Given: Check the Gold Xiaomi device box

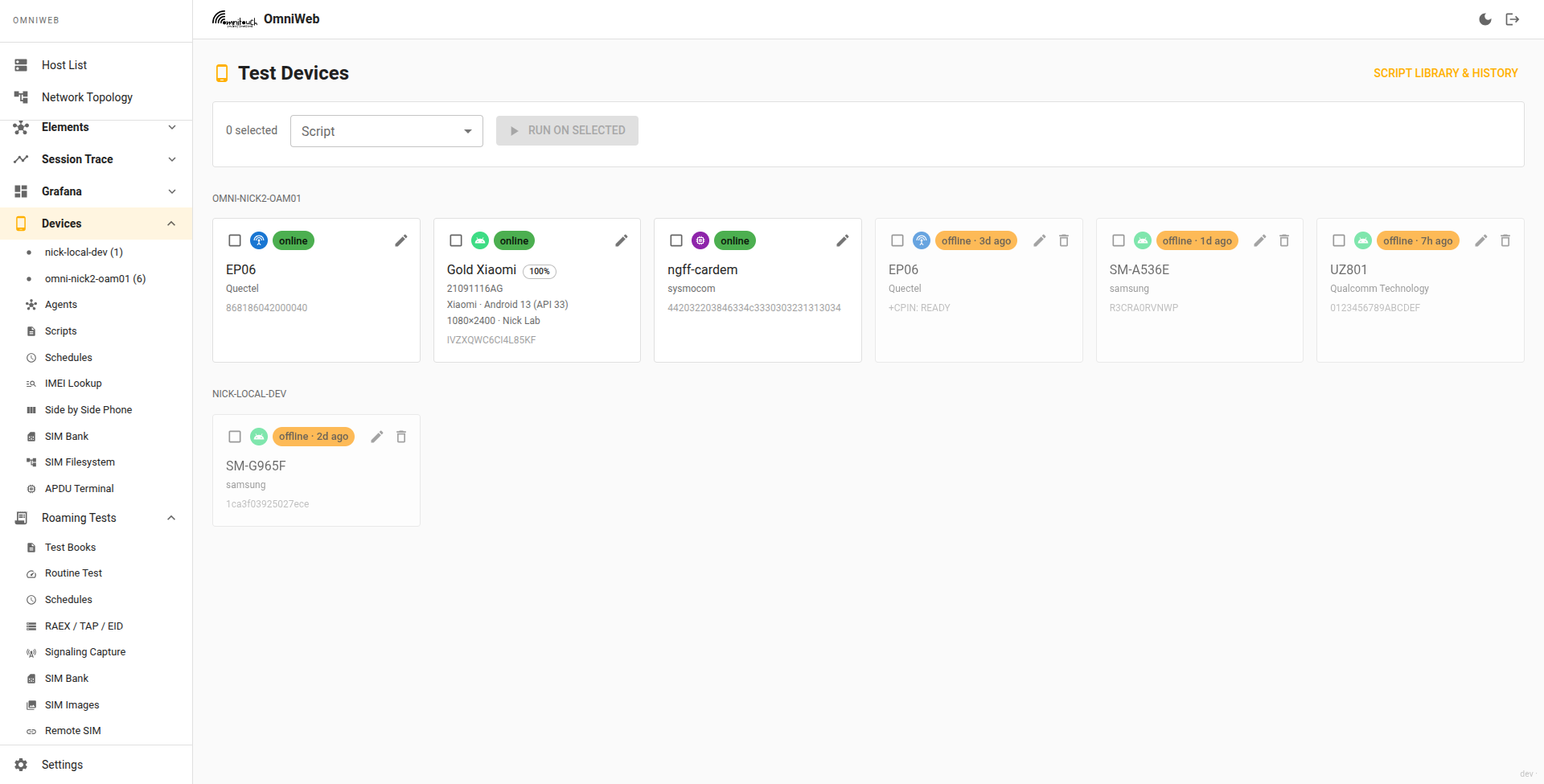Looking at the screenshot, I should coord(456,240).
